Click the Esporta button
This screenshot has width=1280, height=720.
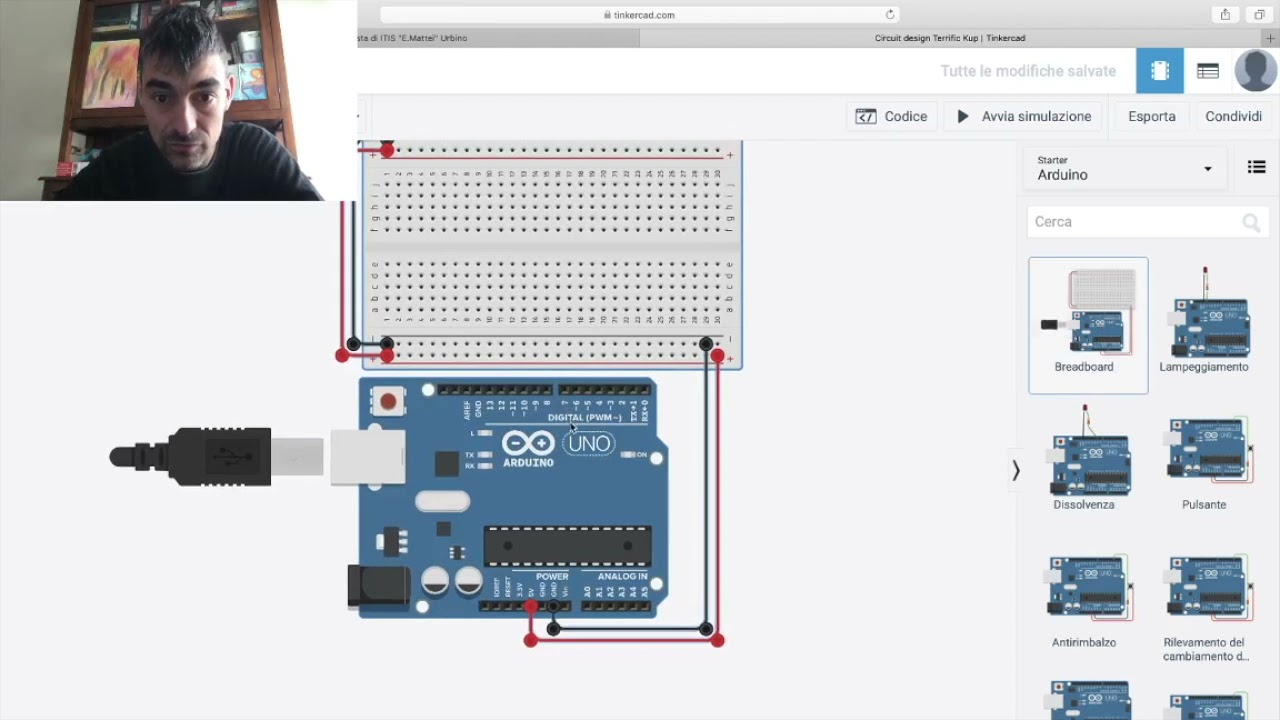pos(1152,116)
